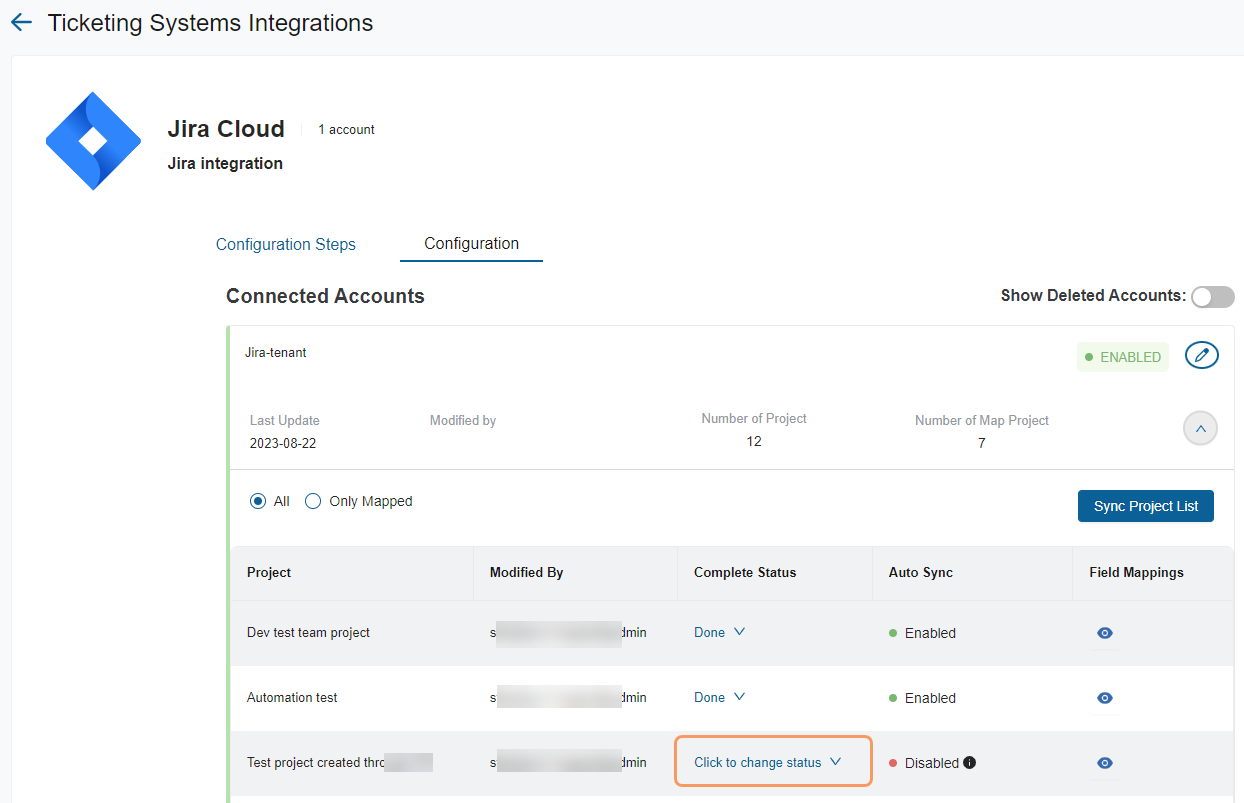Click the back arrow to exit integrations

[x=21, y=22]
